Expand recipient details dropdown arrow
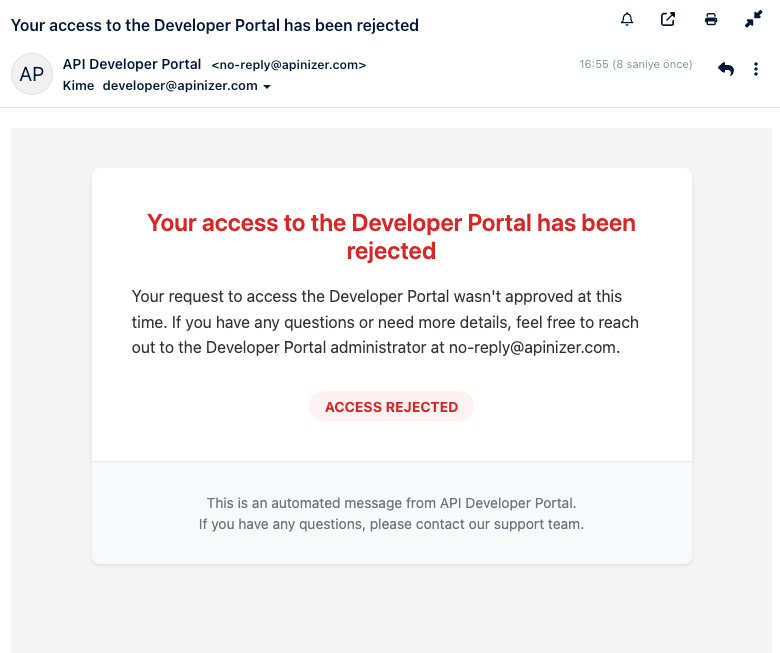This screenshot has height=653, width=780. pyautogui.click(x=267, y=87)
